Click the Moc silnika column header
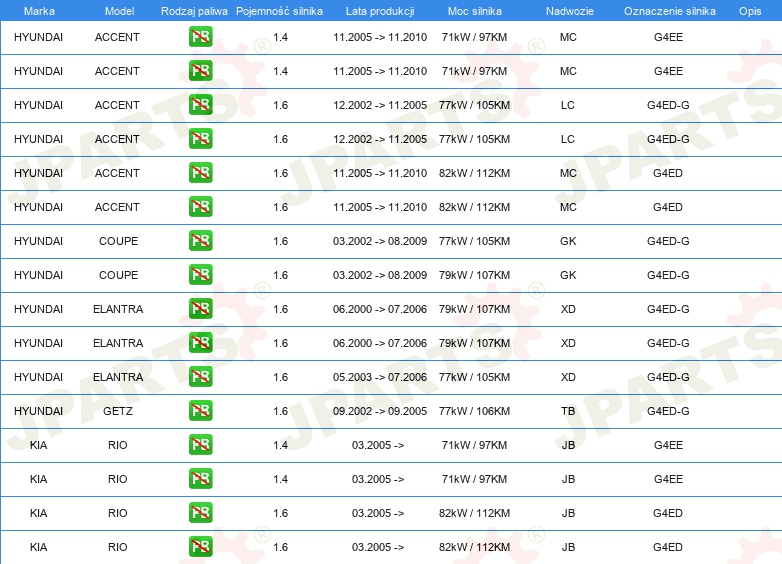This screenshot has width=782, height=564. pos(475,11)
